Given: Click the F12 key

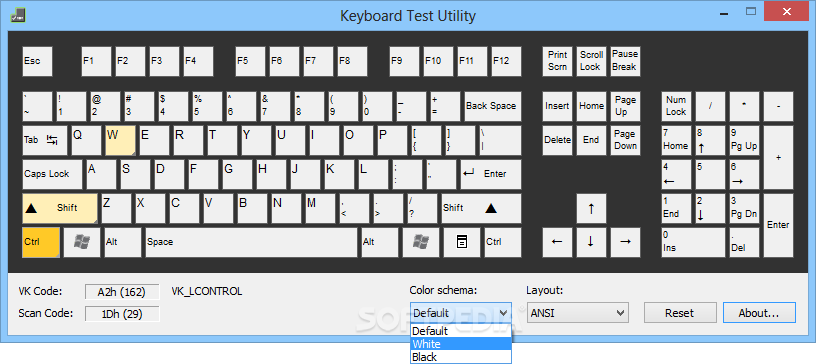Looking at the screenshot, I should pyautogui.click(x=506, y=61).
